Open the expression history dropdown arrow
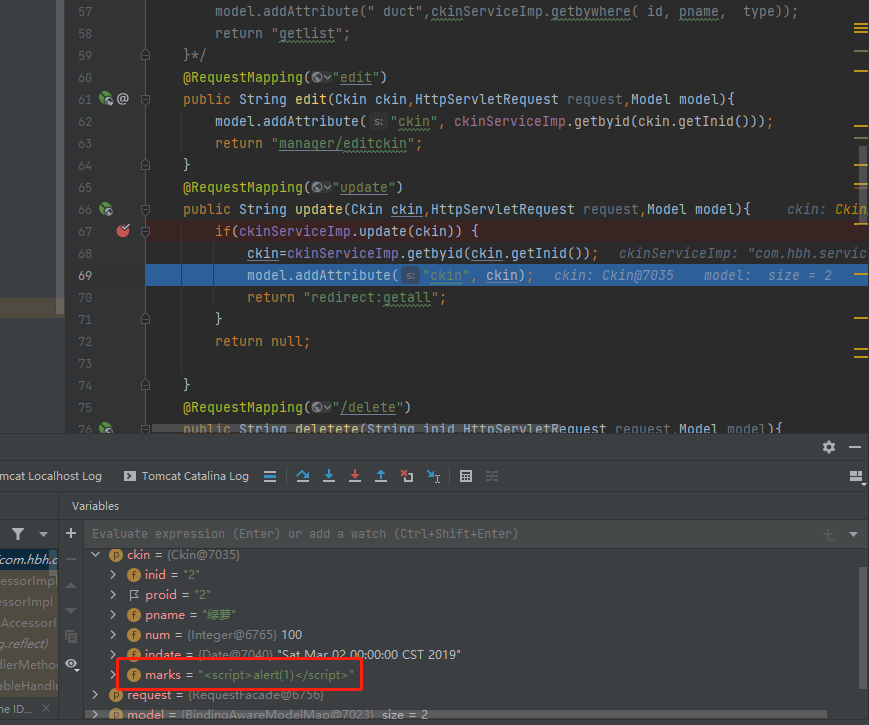869x725 pixels. coord(853,534)
